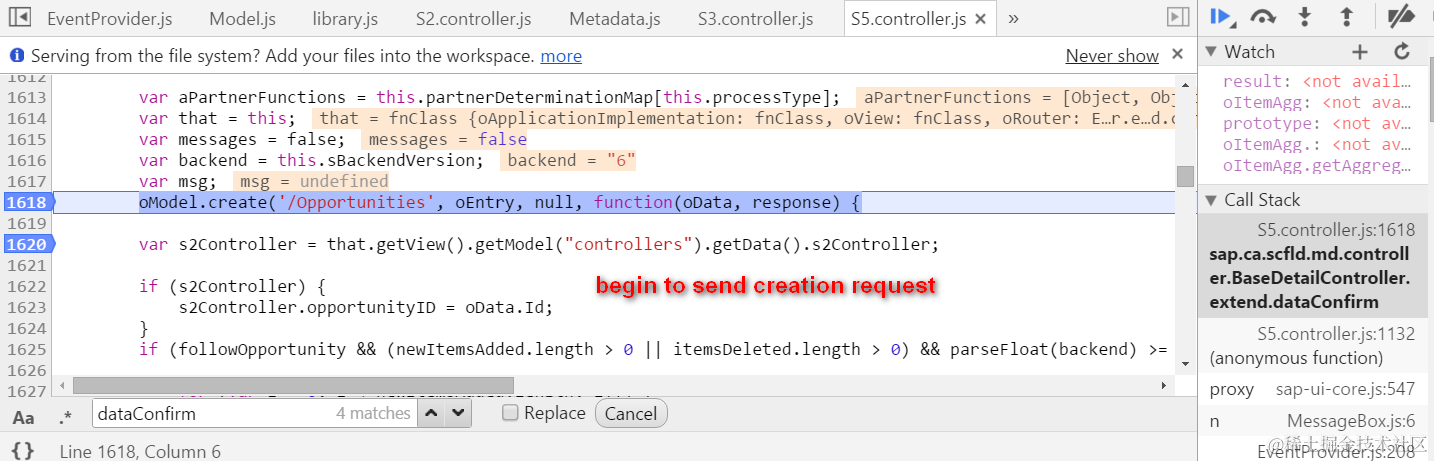Click 'var msg;' declaration text

tap(177, 182)
